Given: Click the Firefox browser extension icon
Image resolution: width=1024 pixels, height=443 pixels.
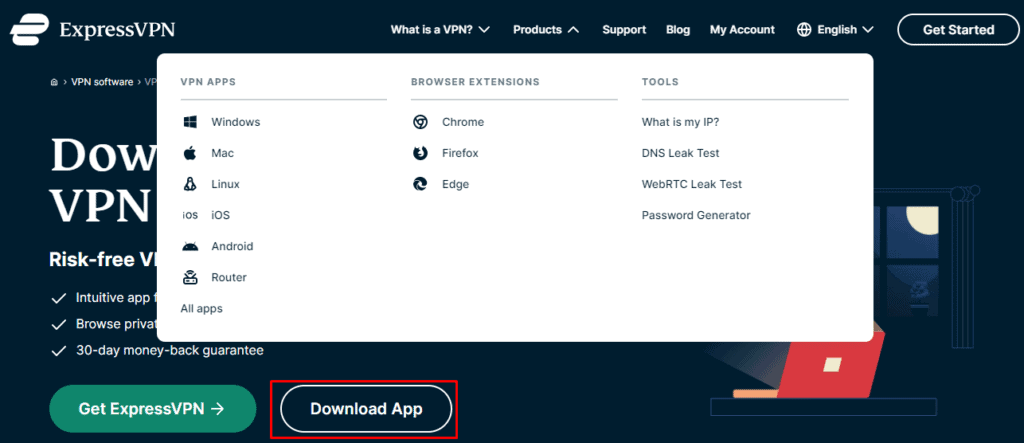Looking at the screenshot, I should click(x=421, y=153).
